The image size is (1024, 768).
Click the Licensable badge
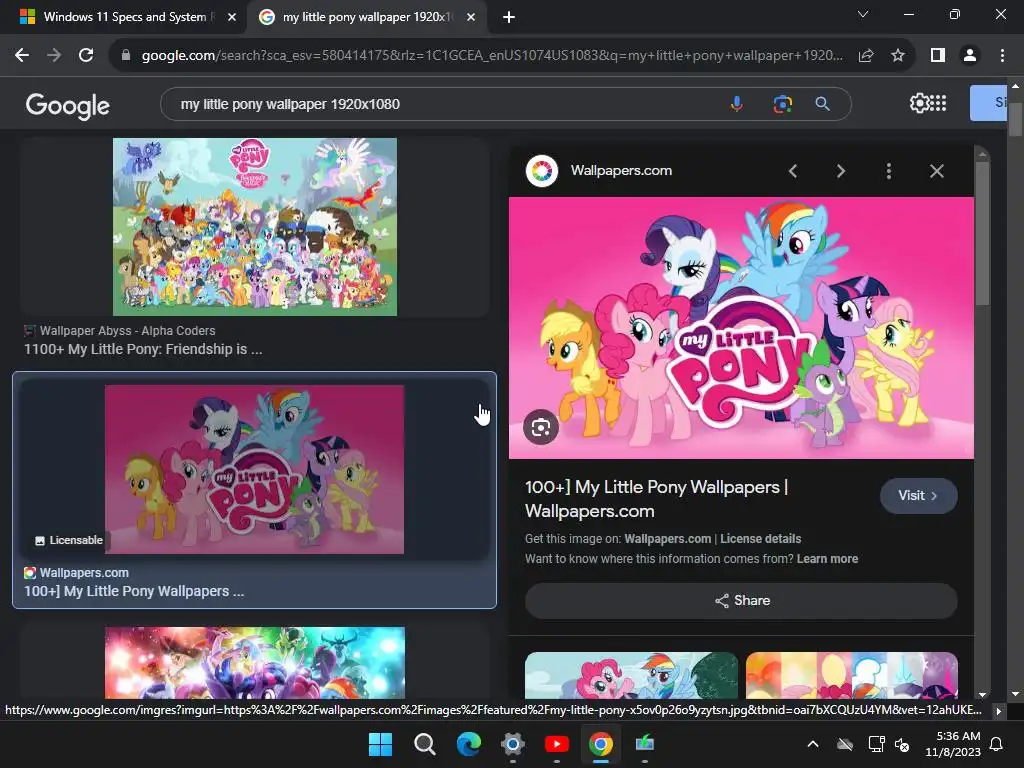tap(69, 540)
